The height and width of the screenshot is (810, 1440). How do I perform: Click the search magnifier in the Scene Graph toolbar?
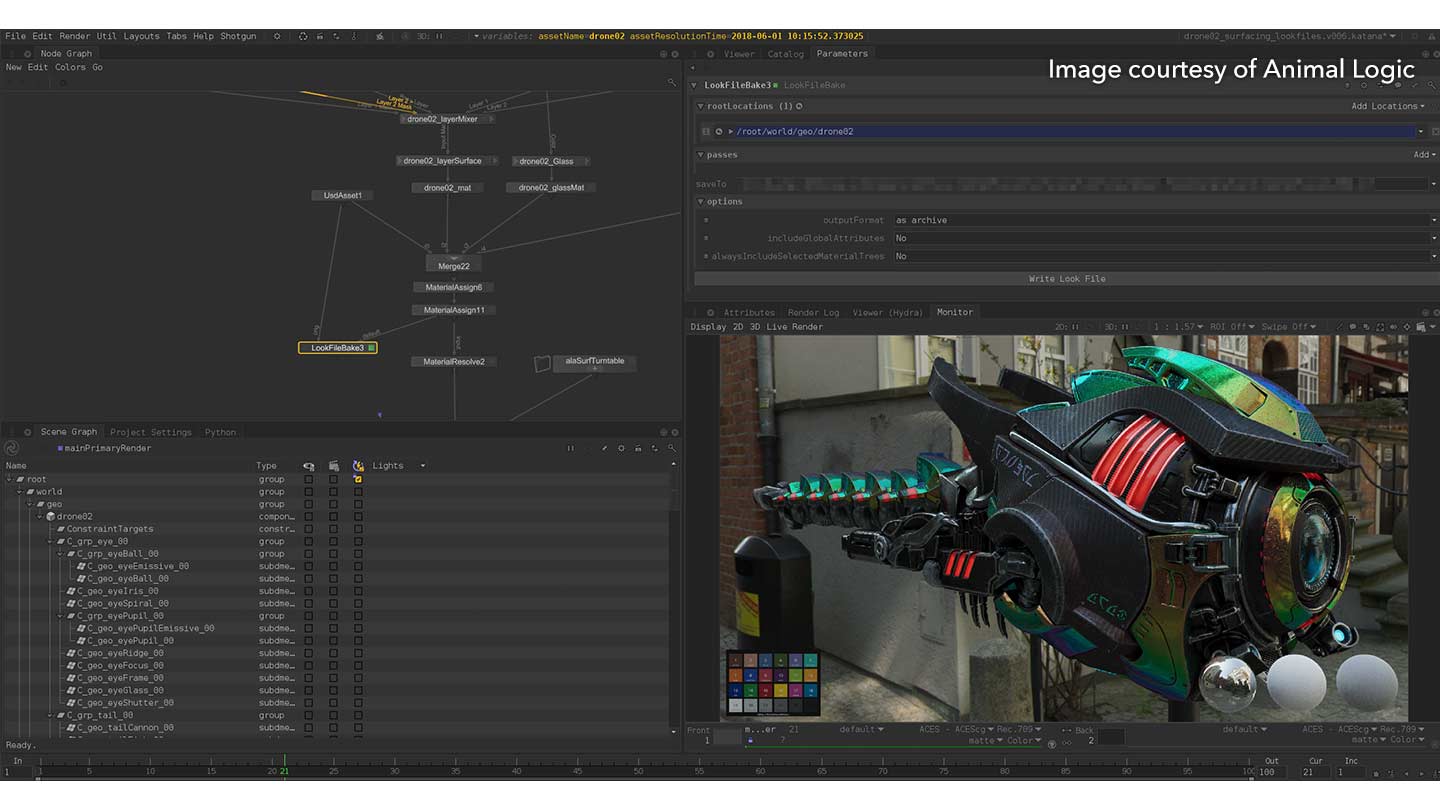[671, 448]
